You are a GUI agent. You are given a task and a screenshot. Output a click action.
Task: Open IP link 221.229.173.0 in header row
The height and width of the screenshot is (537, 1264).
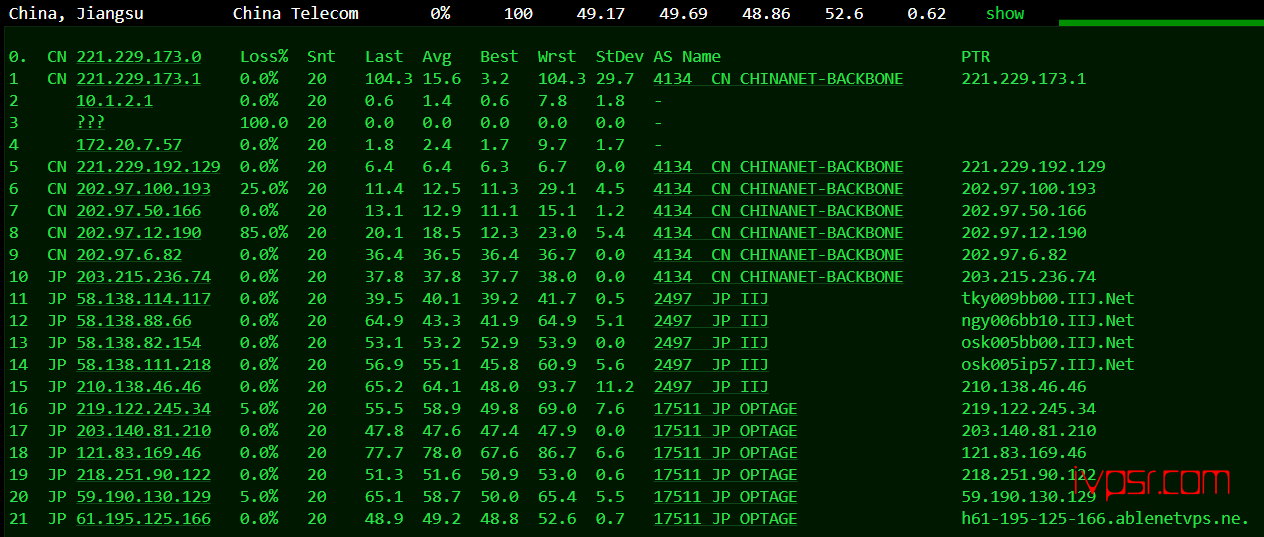tap(139, 56)
